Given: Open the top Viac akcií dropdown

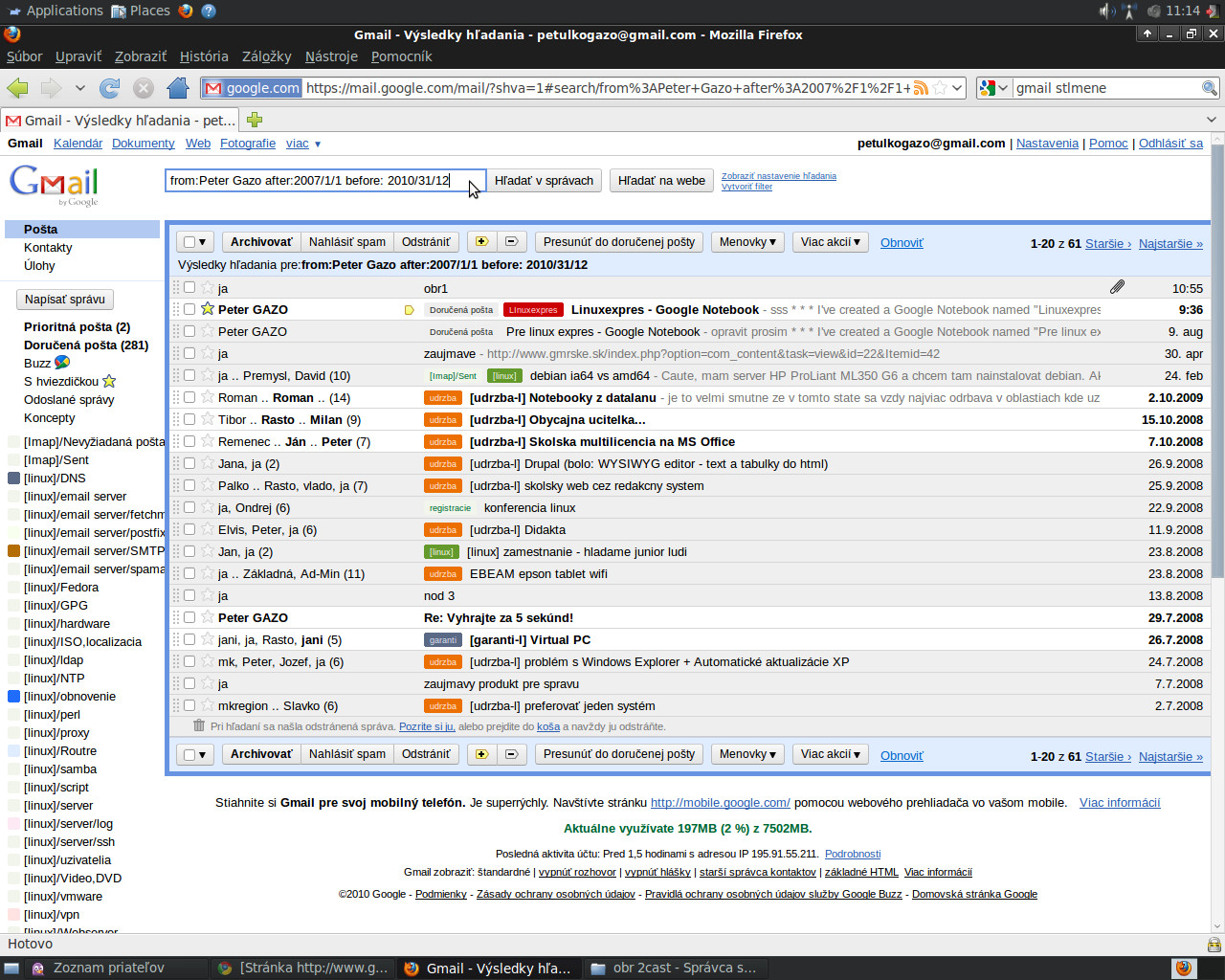Looking at the screenshot, I should coord(830,242).
